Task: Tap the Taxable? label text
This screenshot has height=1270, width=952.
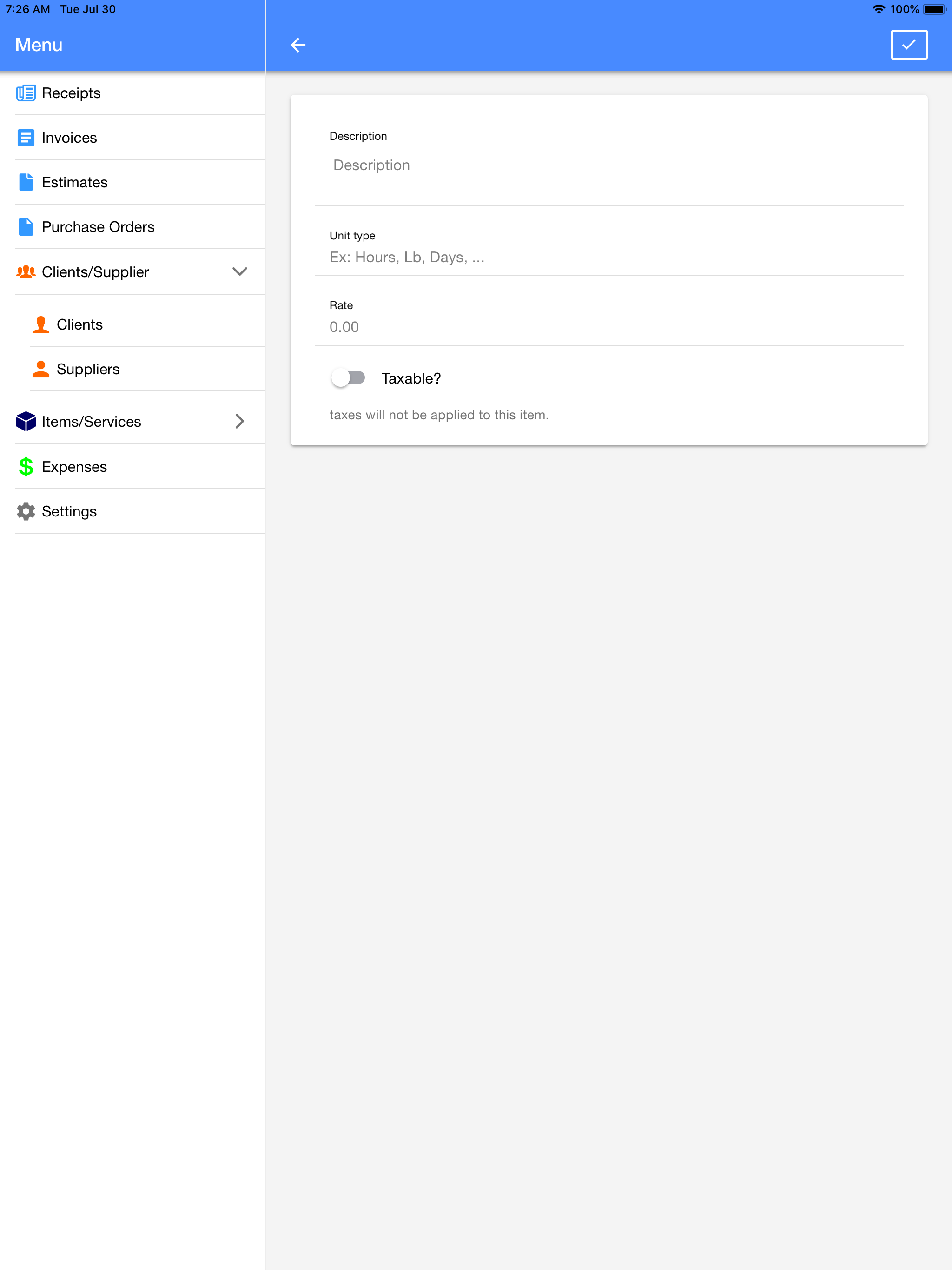Action: point(411,378)
